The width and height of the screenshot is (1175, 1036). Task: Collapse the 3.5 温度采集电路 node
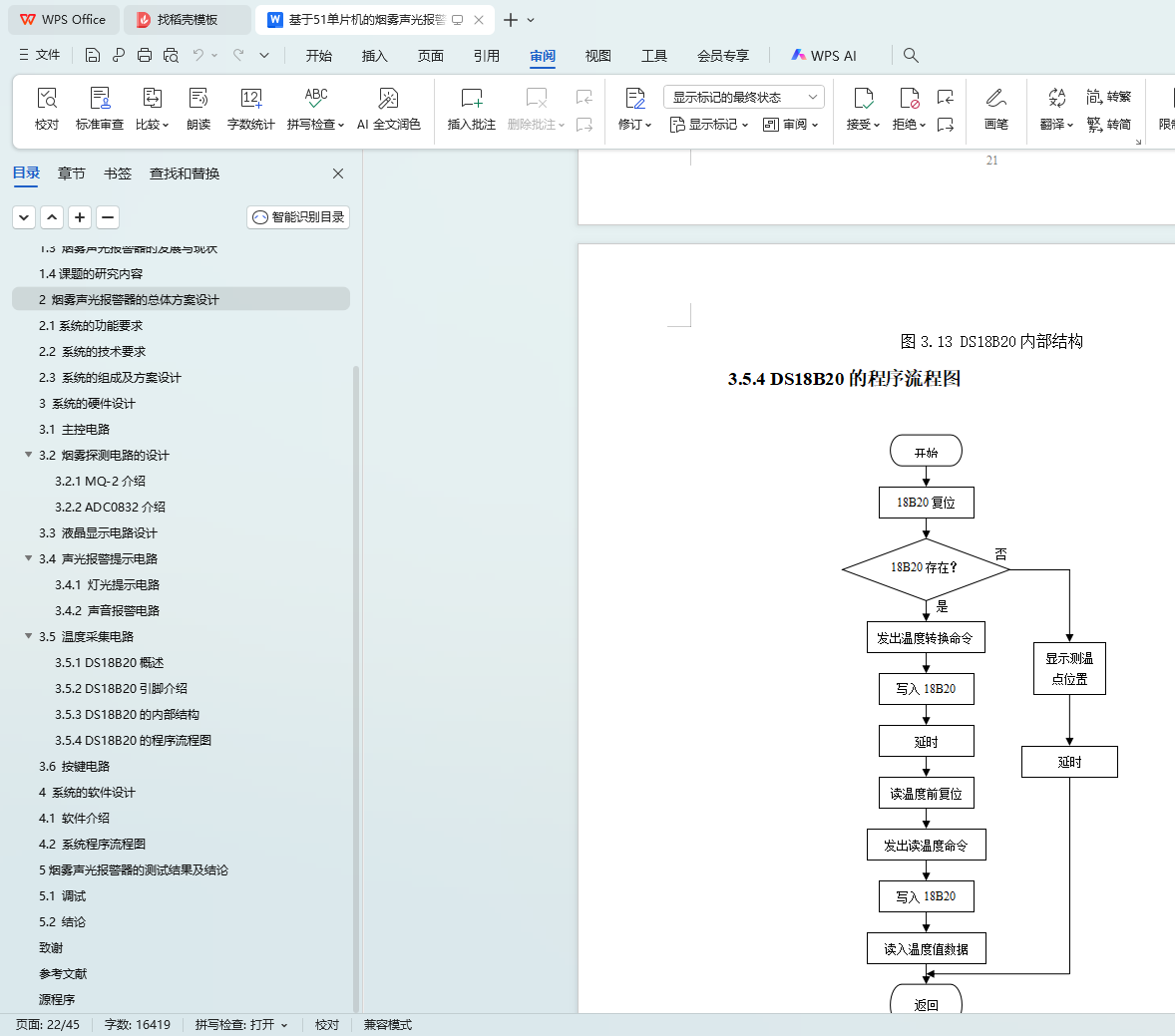coord(29,636)
